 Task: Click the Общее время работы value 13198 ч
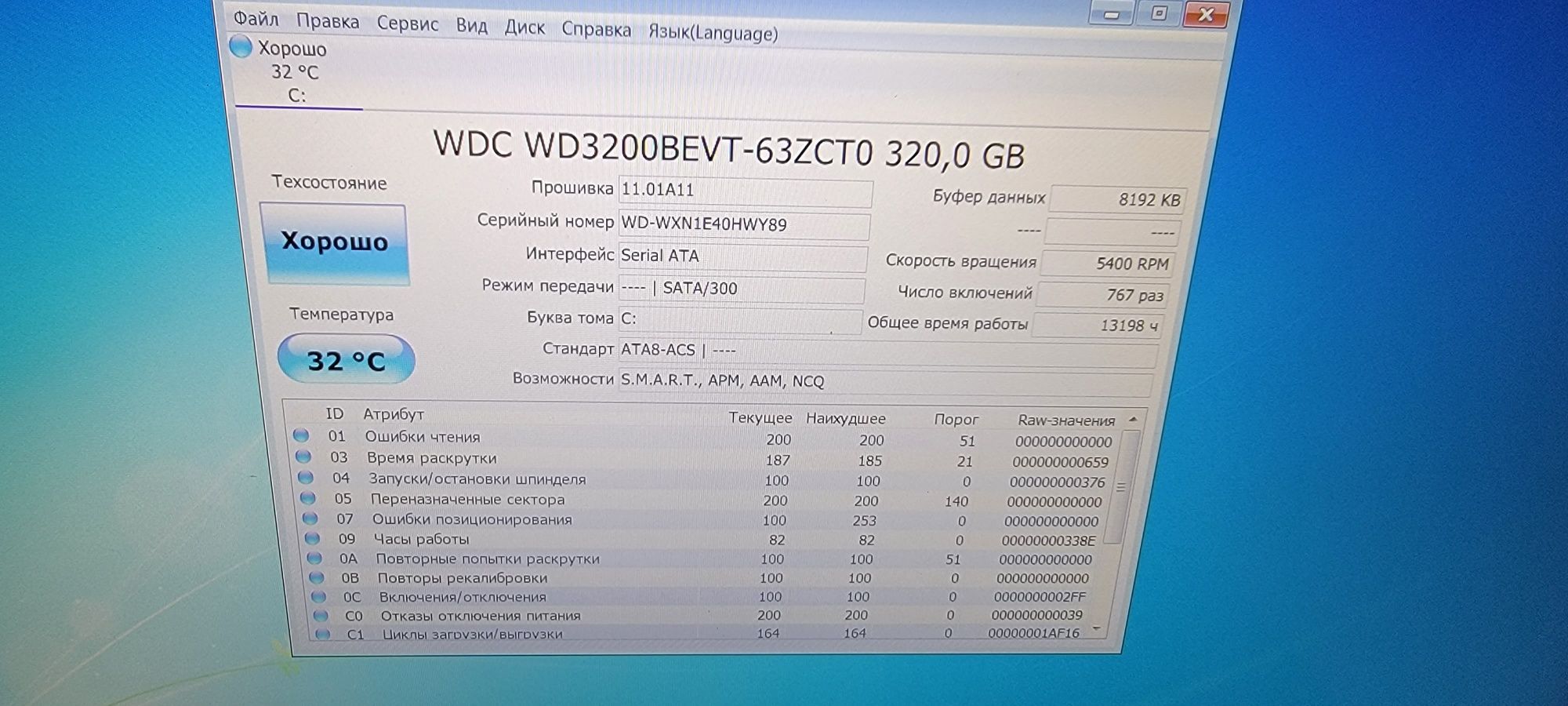point(1097,326)
